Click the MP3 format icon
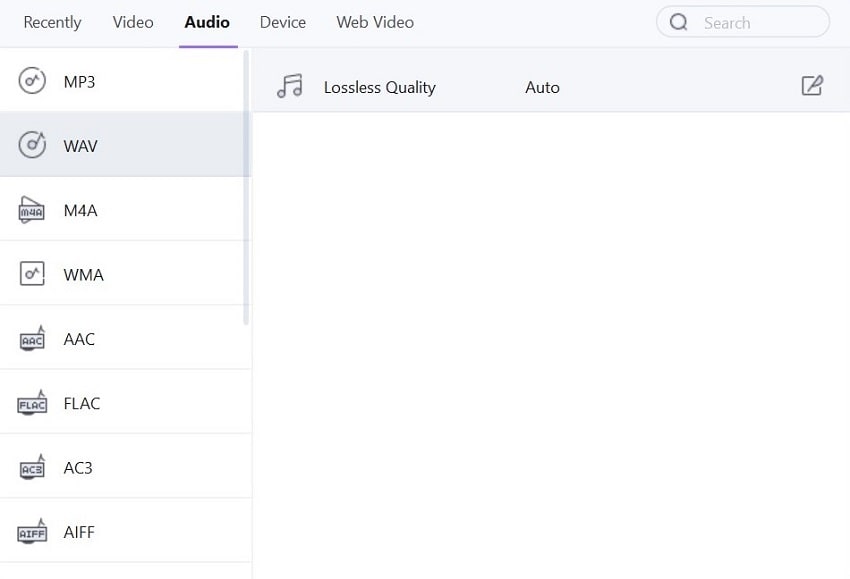850x579 pixels. [33, 81]
